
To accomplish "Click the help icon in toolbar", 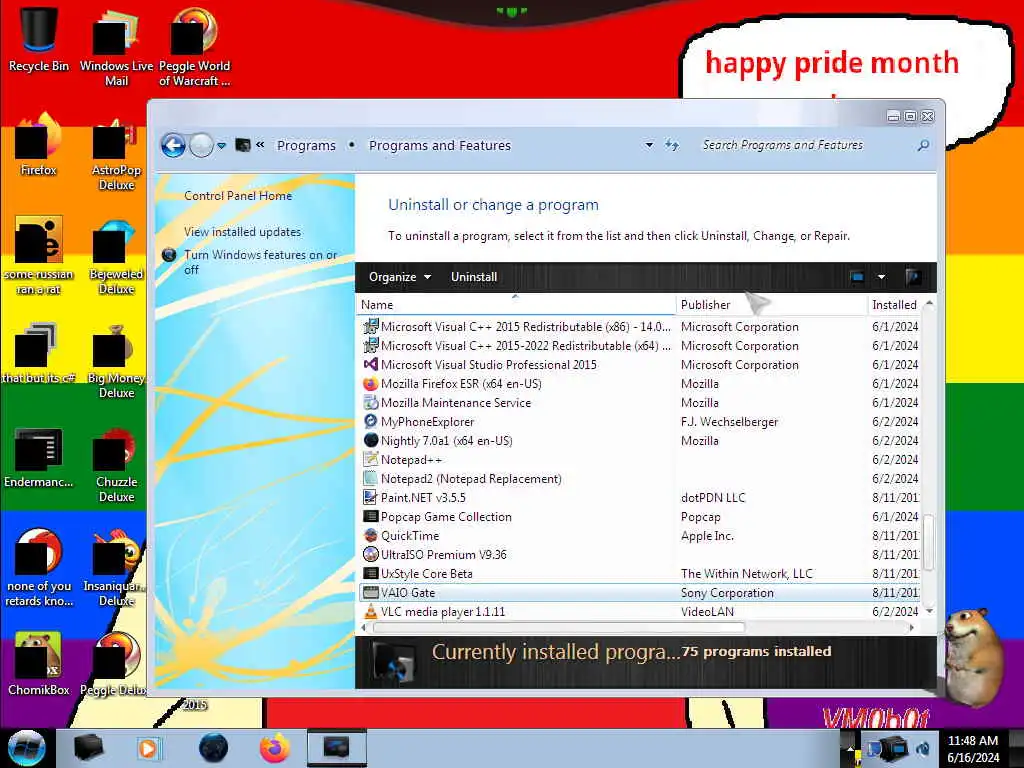I will (x=914, y=277).
